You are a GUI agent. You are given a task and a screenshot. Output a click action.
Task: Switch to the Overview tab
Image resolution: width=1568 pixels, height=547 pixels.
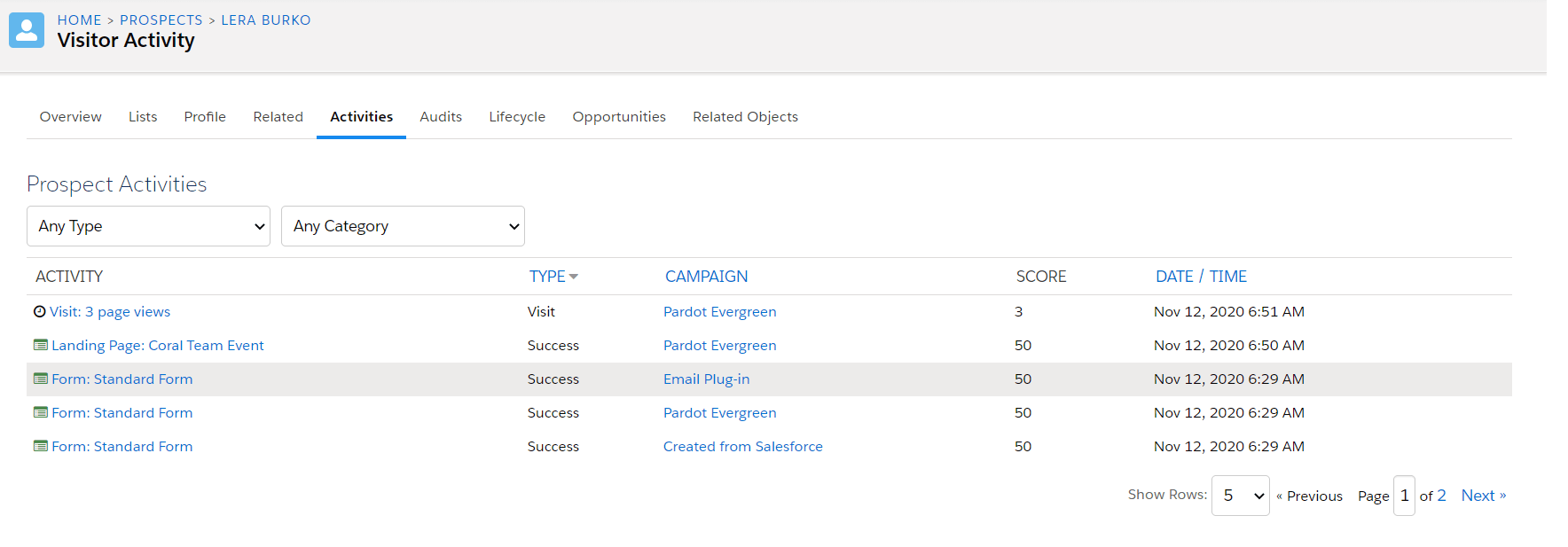tap(71, 117)
